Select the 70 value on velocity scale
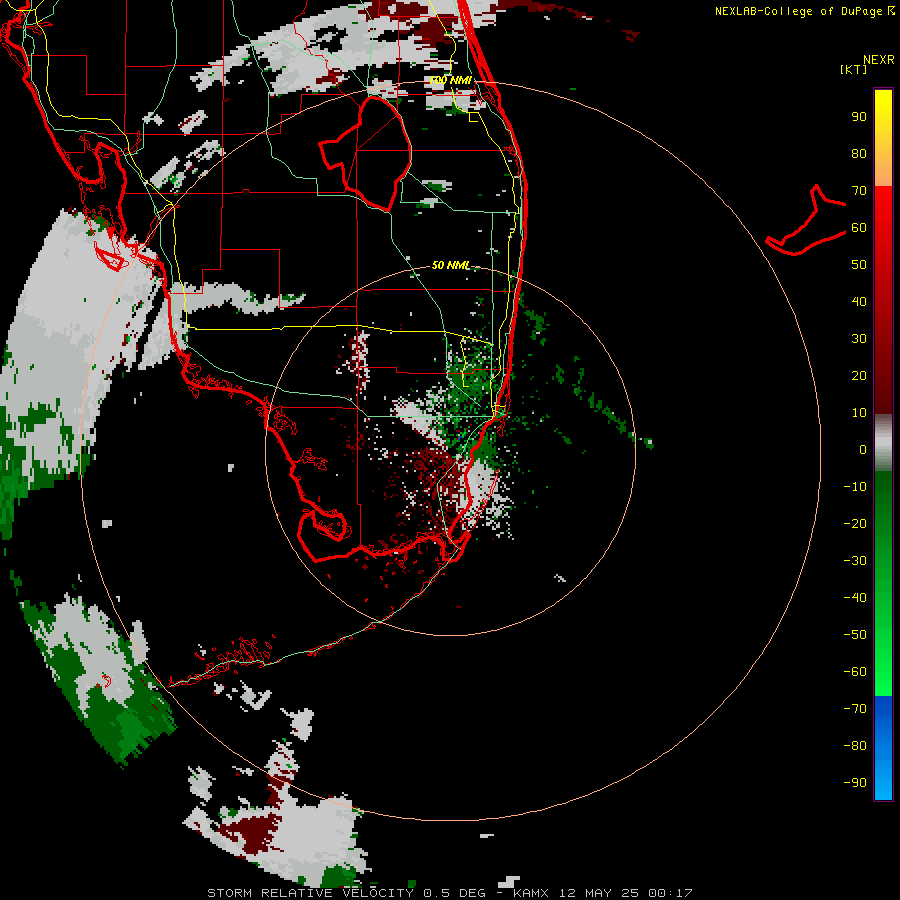Screen dimensions: 900x900 point(859,191)
